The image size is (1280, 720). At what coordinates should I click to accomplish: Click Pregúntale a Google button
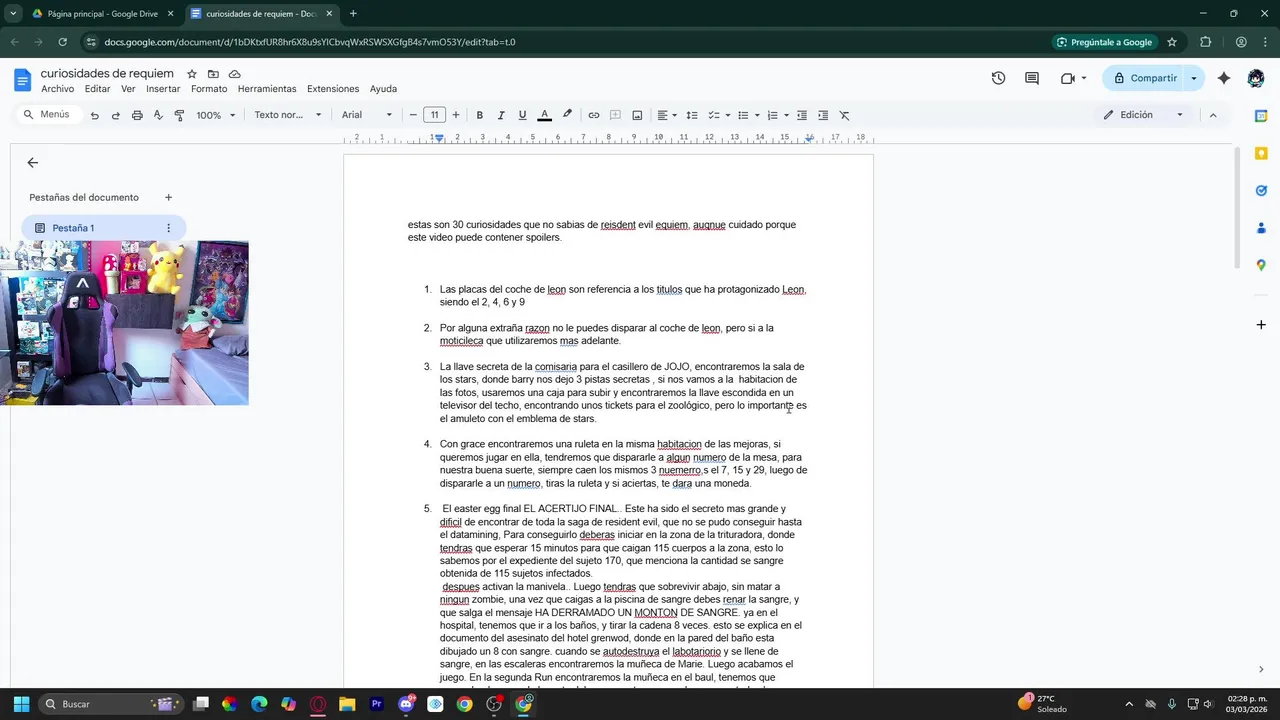(x=1105, y=42)
